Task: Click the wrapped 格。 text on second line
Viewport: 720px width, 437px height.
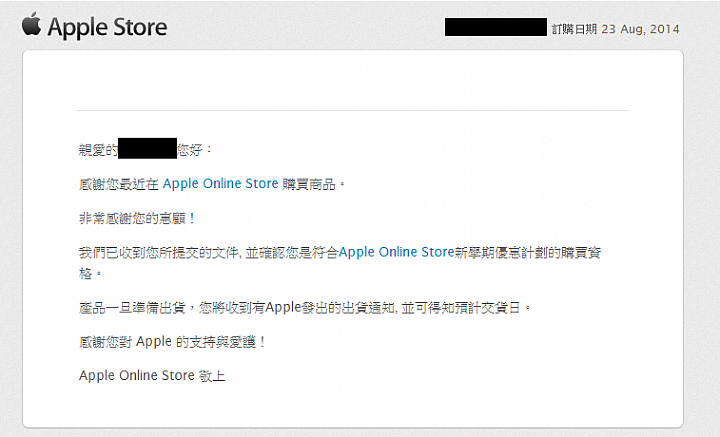Action: tap(90, 274)
